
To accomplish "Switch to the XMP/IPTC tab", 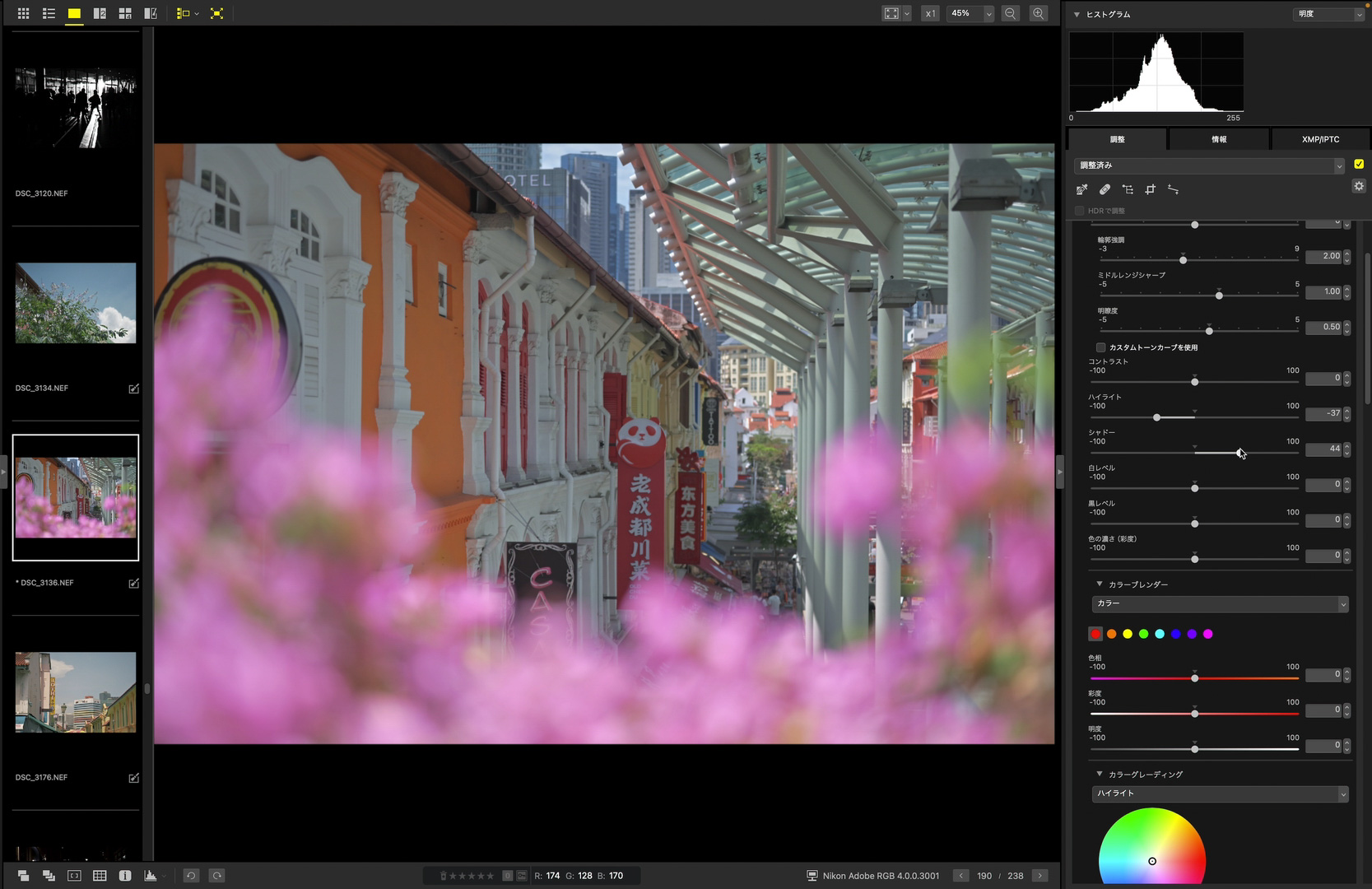I will tap(1320, 139).
